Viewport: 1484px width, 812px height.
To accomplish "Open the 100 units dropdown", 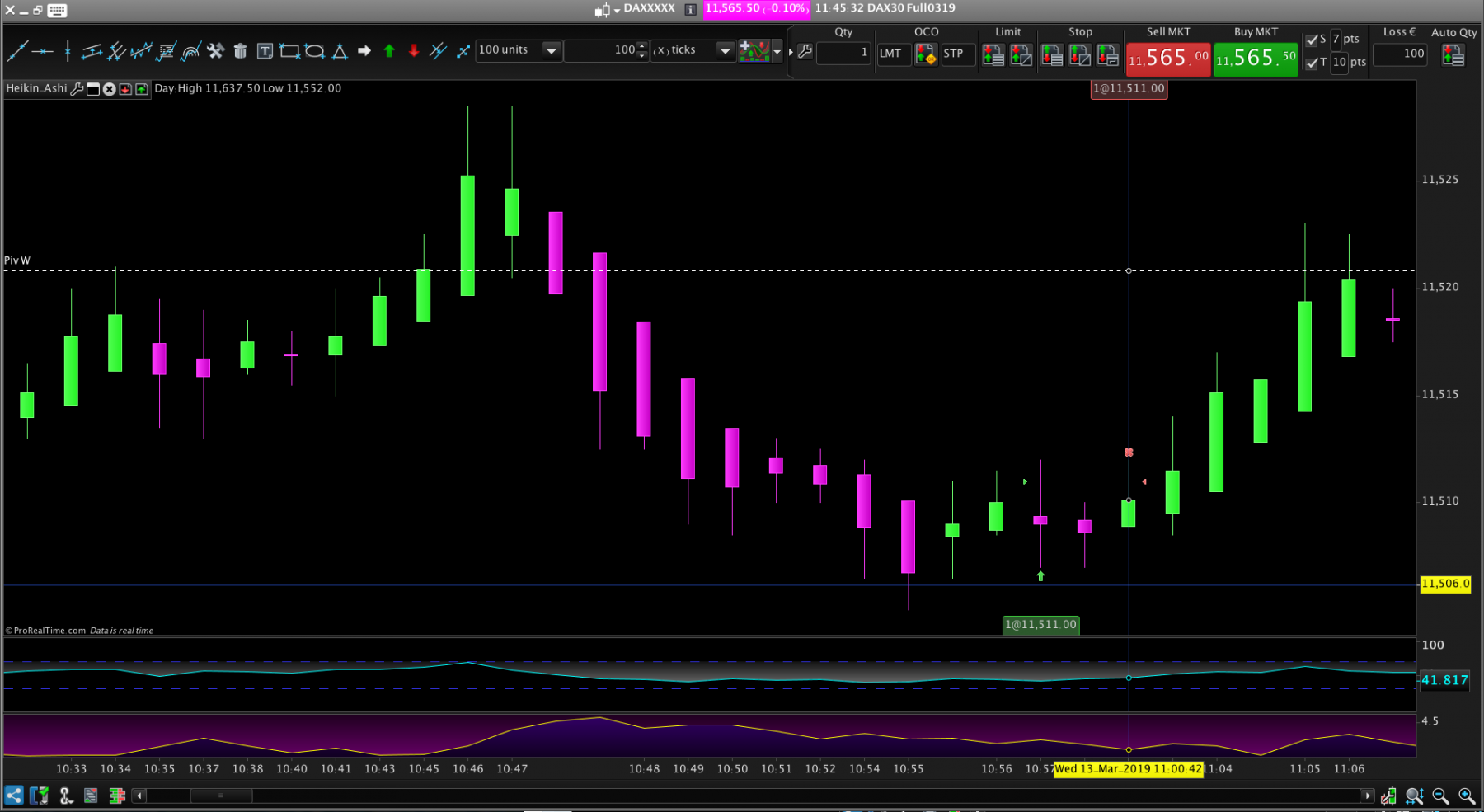I will [x=552, y=50].
